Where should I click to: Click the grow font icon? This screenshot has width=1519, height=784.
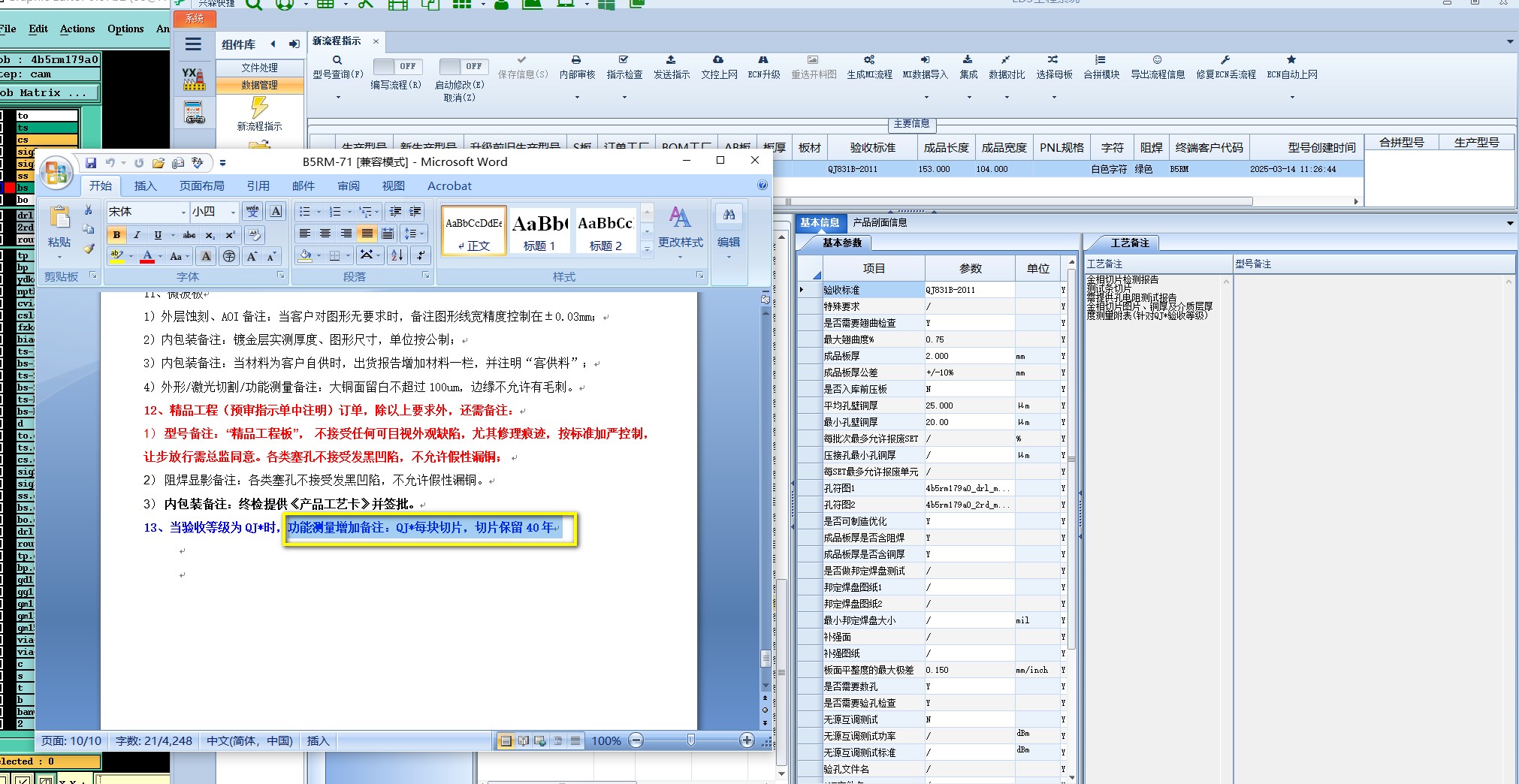252,256
